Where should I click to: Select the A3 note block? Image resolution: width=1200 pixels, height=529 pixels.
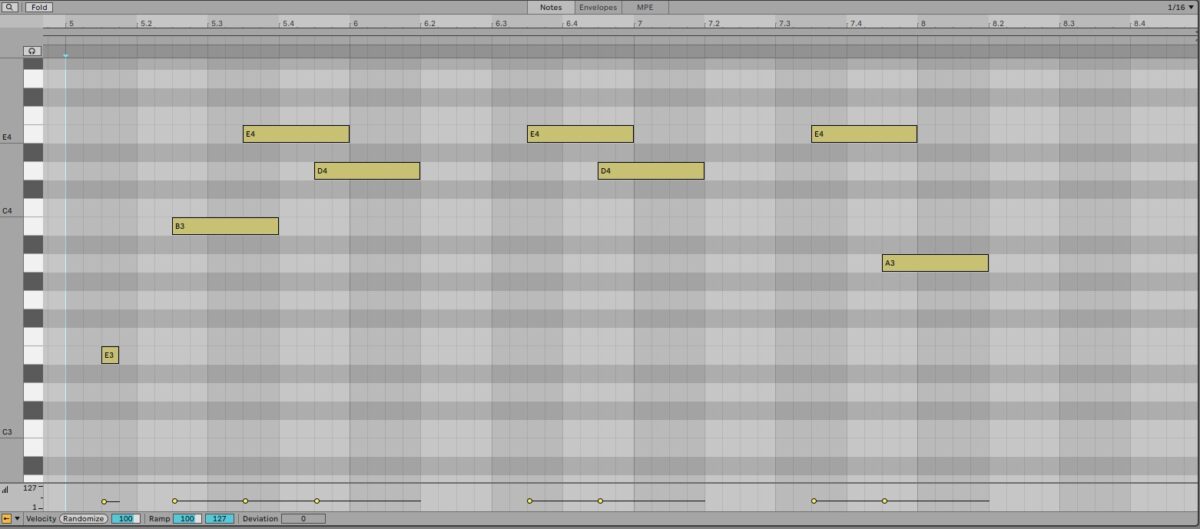click(x=935, y=263)
